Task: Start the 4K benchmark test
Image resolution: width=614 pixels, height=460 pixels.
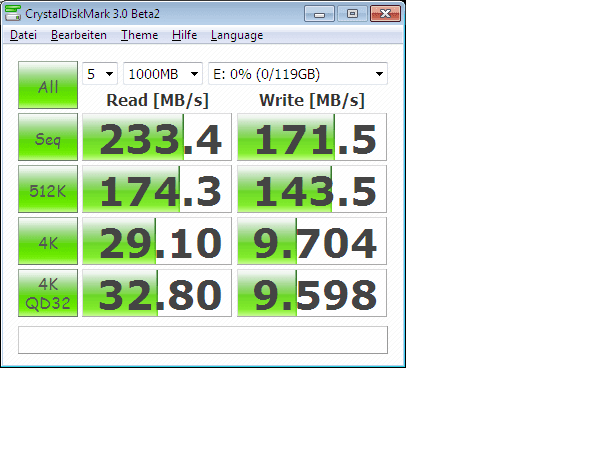Action: [x=48, y=241]
